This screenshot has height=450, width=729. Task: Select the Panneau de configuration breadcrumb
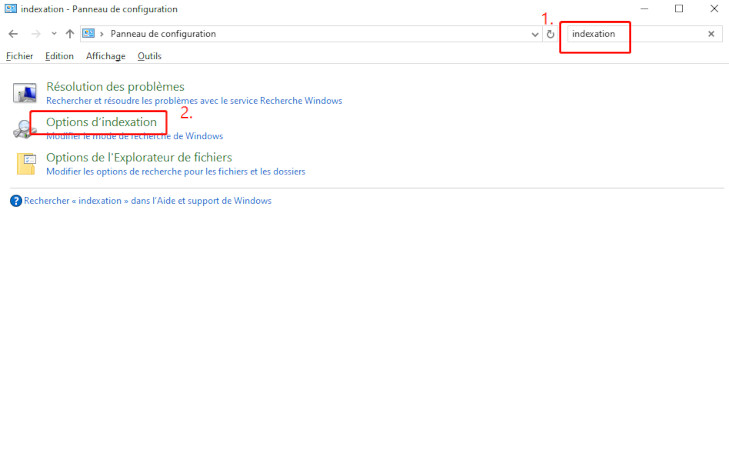[163, 34]
